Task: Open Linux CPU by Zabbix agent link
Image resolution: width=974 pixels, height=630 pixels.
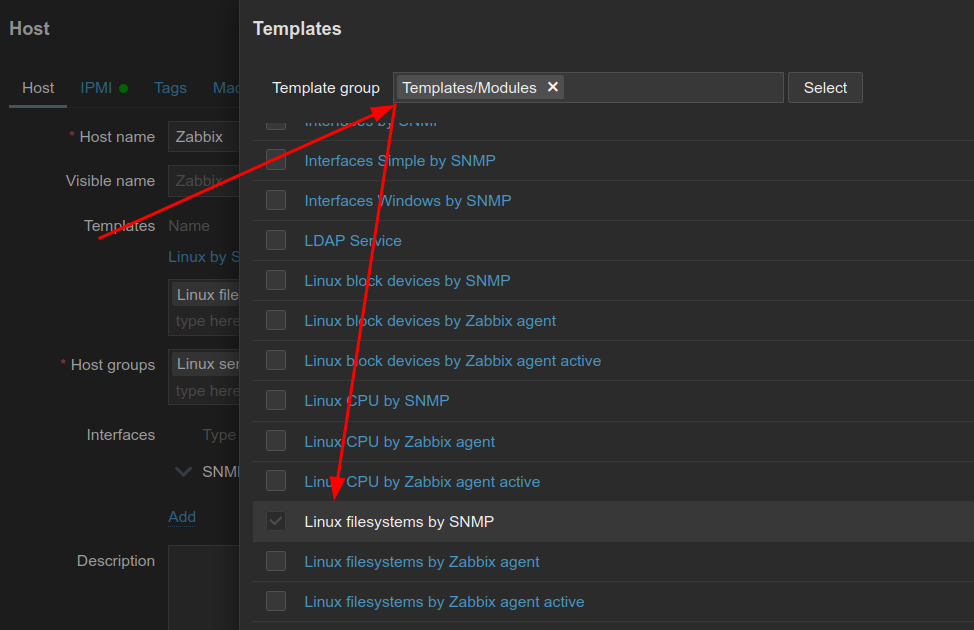Action: point(399,442)
